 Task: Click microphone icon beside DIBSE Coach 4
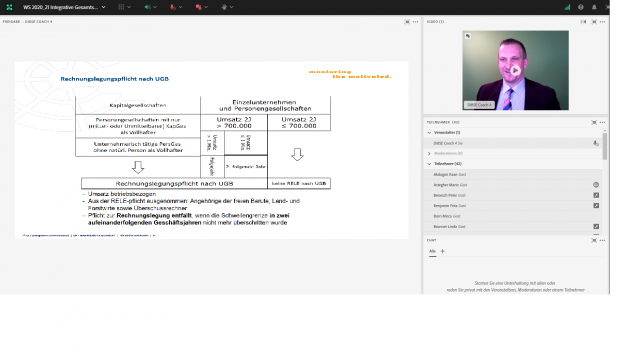[x=596, y=143]
